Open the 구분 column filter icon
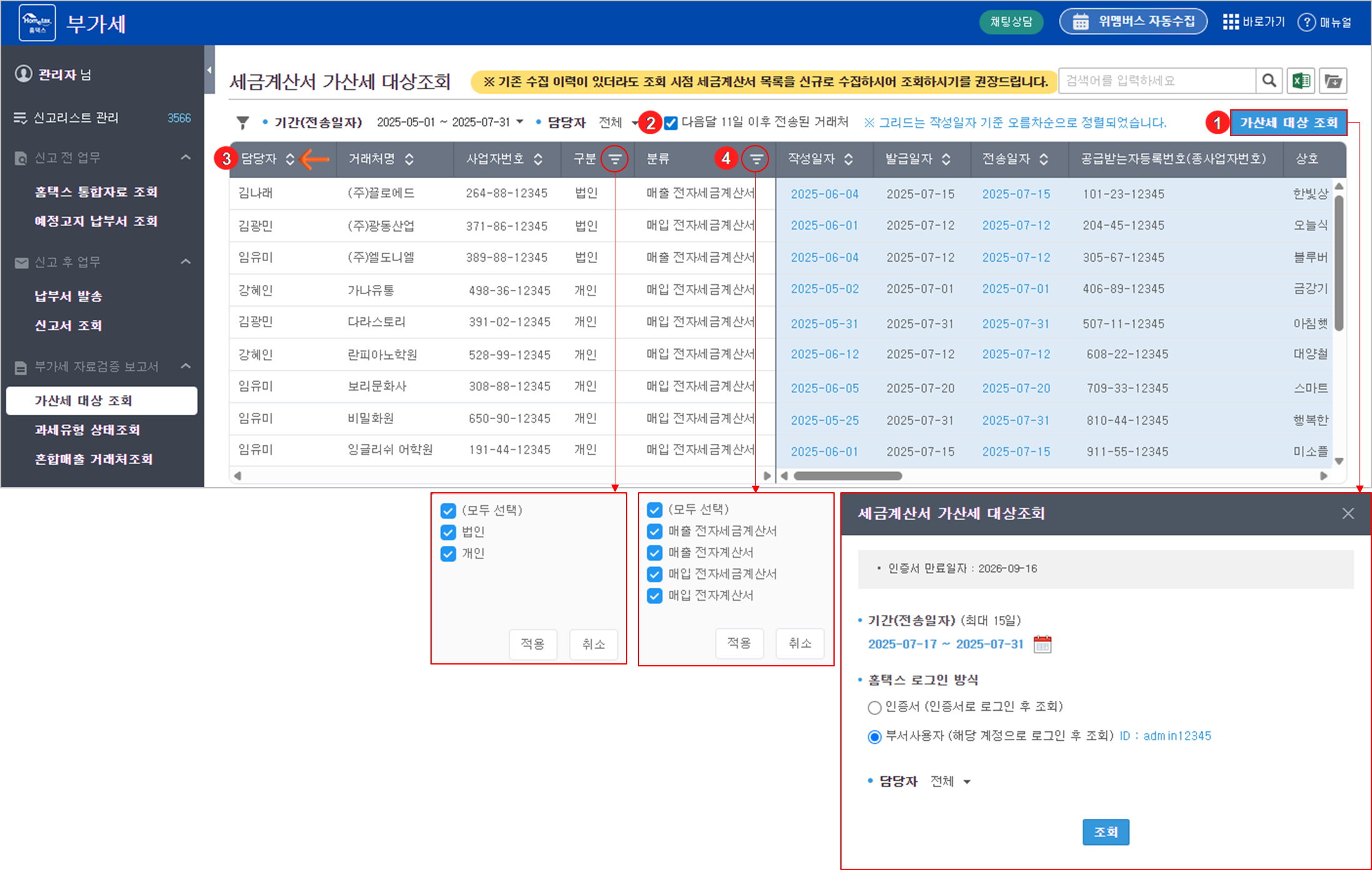This screenshot has height=870, width=1372. click(615, 159)
